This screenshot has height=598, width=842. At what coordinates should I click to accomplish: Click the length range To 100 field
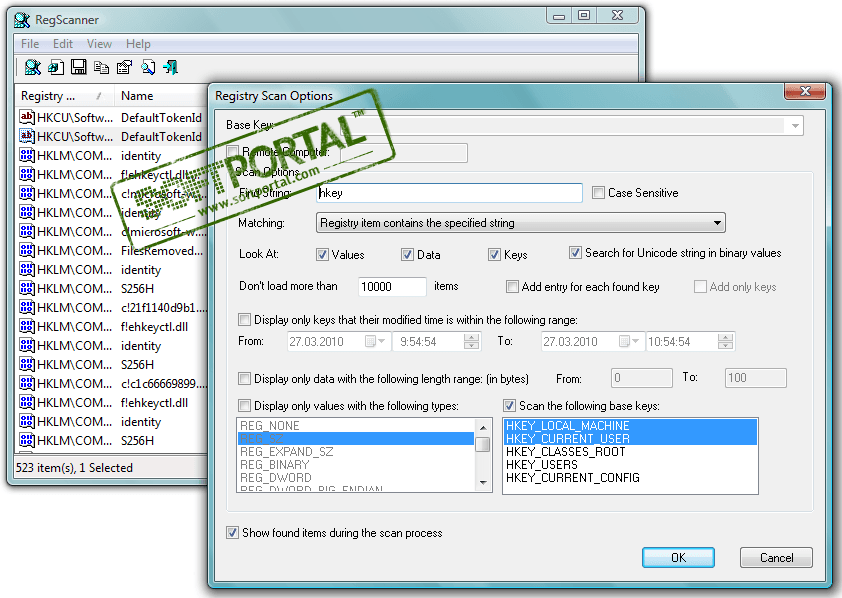[756, 378]
